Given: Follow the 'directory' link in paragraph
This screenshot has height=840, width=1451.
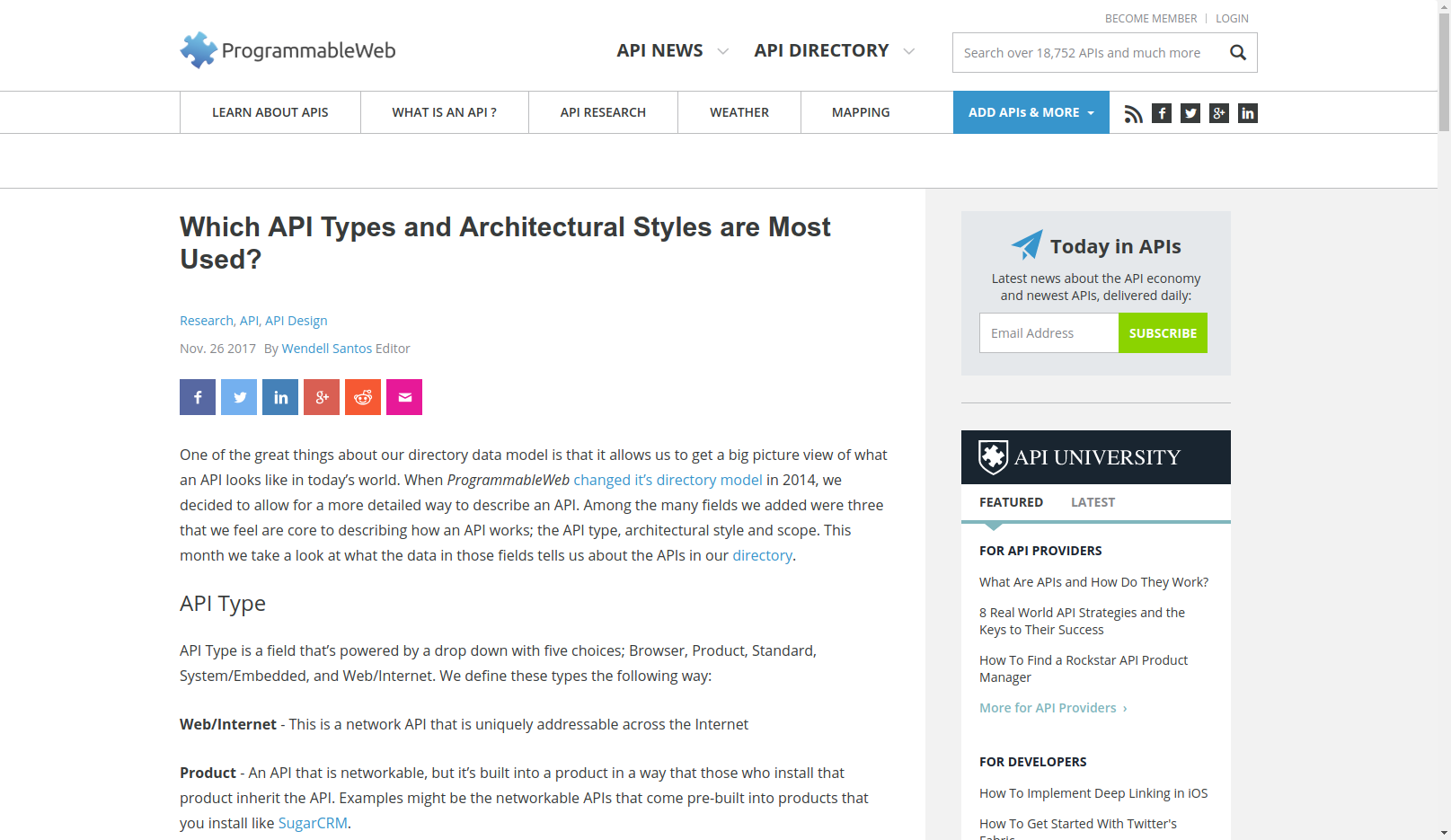Looking at the screenshot, I should (762, 555).
